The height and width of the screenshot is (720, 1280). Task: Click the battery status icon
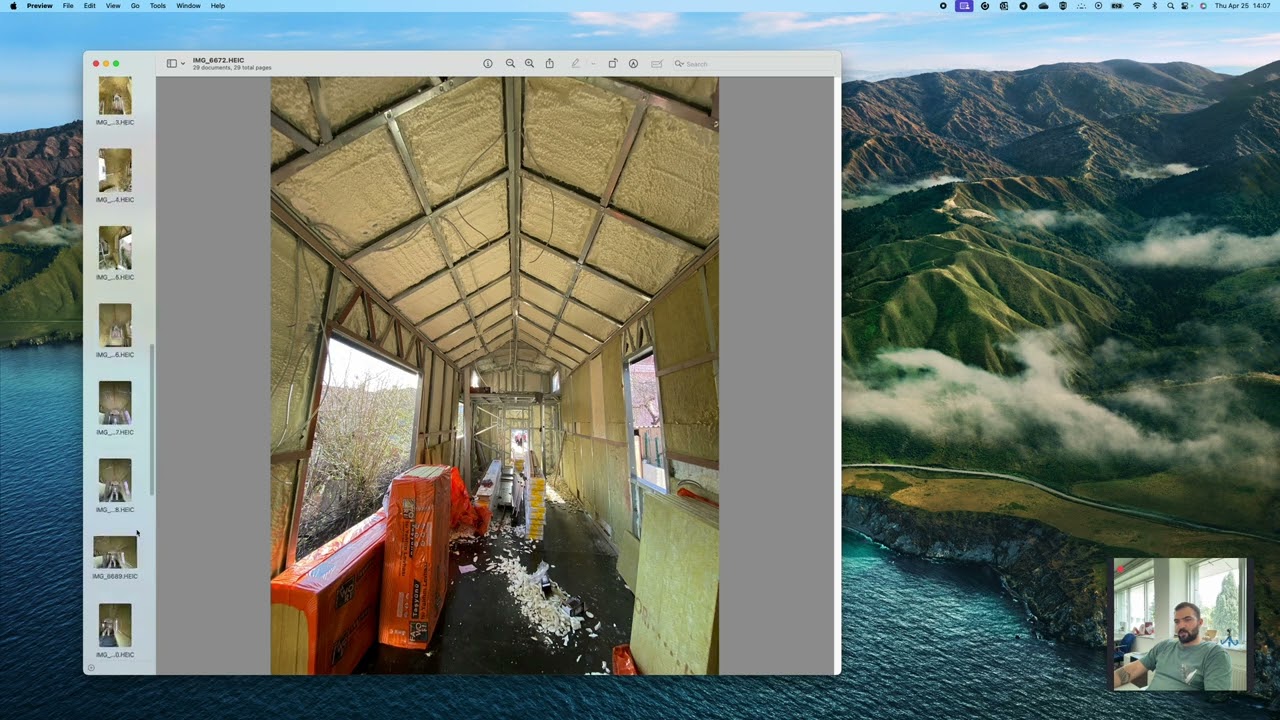(x=1118, y=6)
